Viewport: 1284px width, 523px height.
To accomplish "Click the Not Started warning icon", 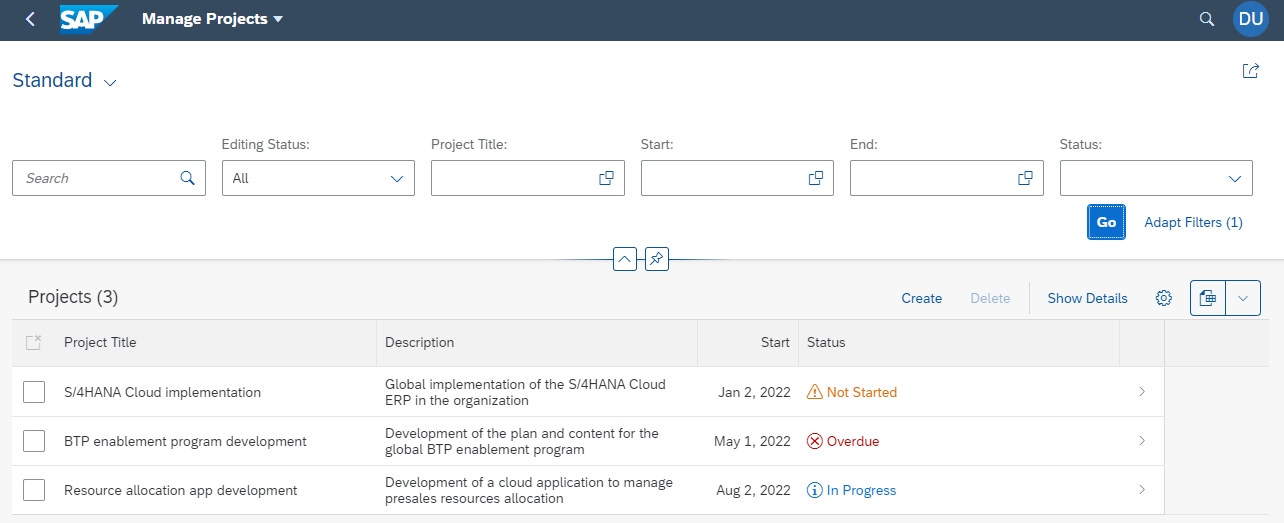I will (815, 392).
